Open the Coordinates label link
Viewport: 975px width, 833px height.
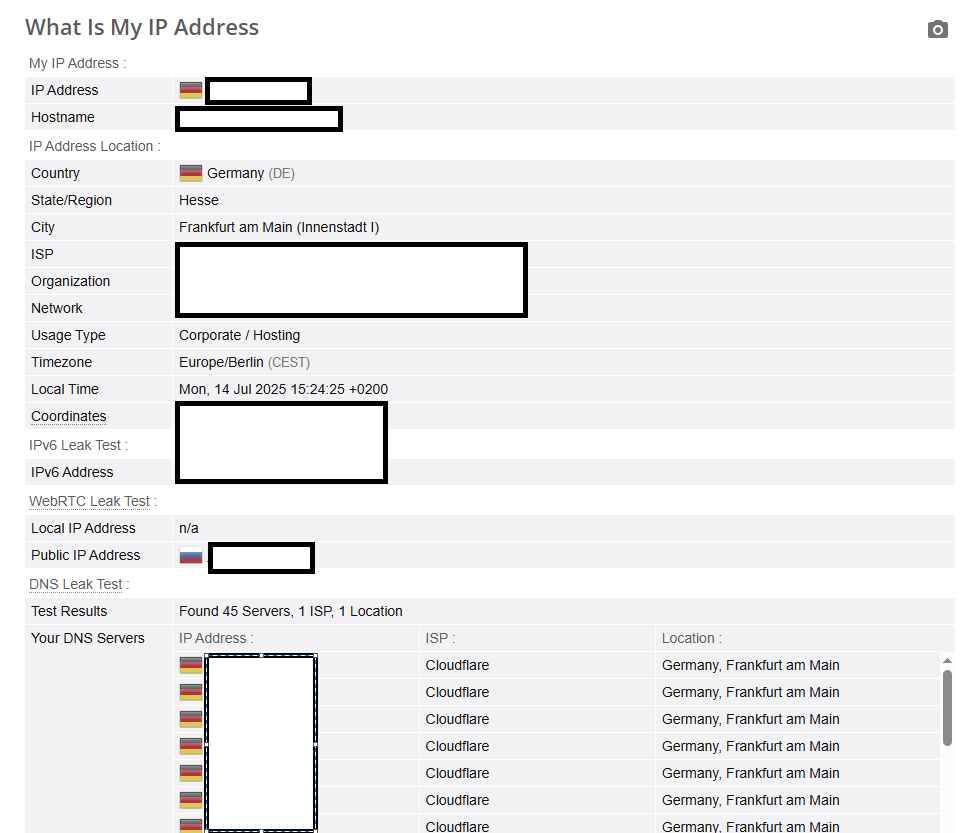coord(68,416)
